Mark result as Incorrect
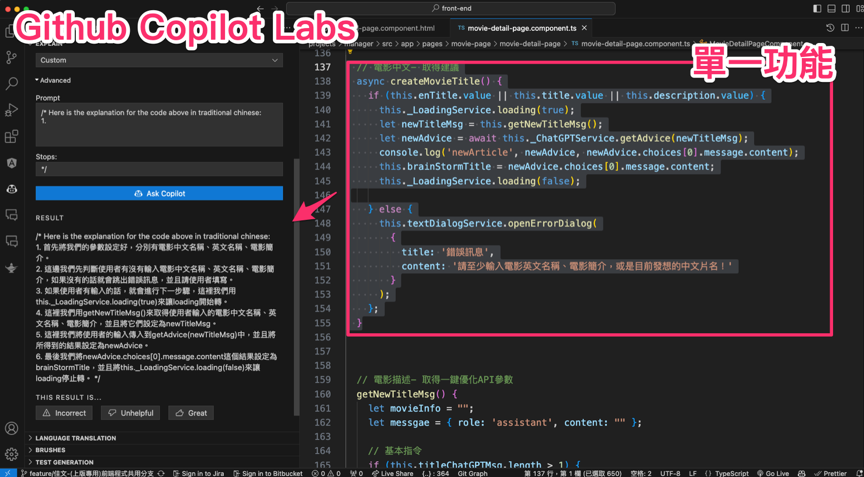The width and height of the screenshot is (864, 477). click(x=64, y=413)
